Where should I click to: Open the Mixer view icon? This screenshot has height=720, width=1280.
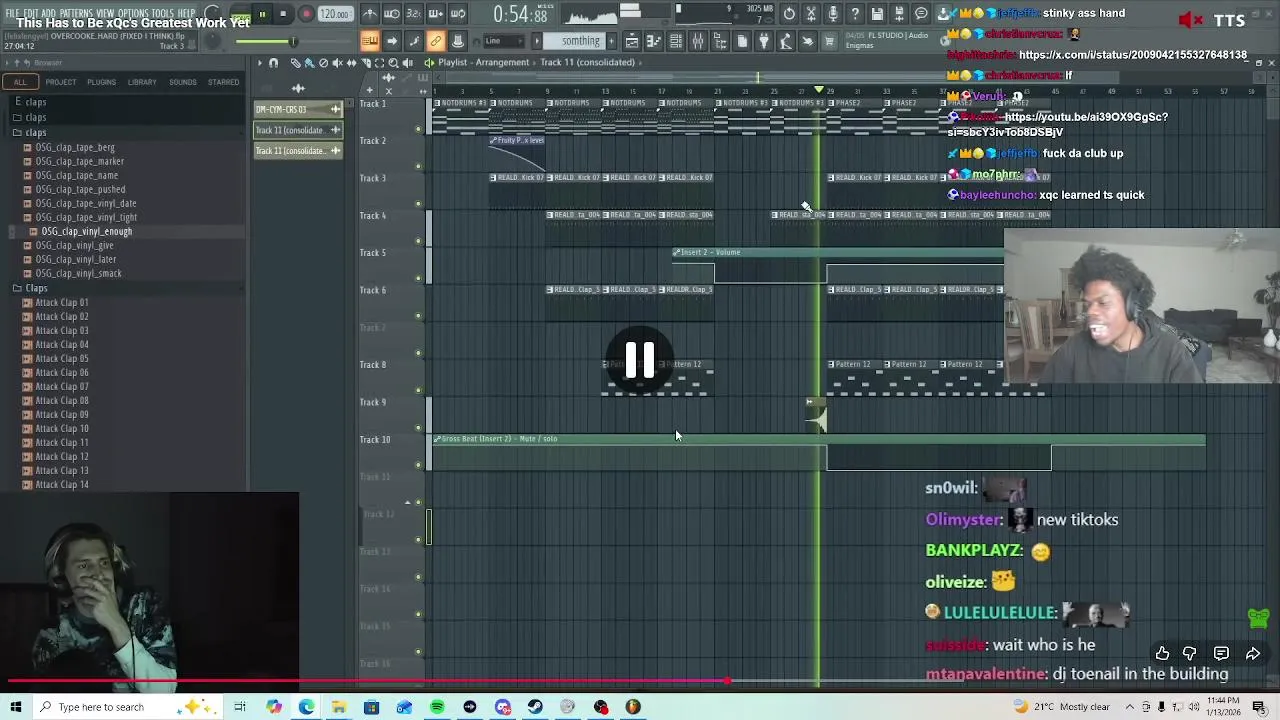point(698,41)
